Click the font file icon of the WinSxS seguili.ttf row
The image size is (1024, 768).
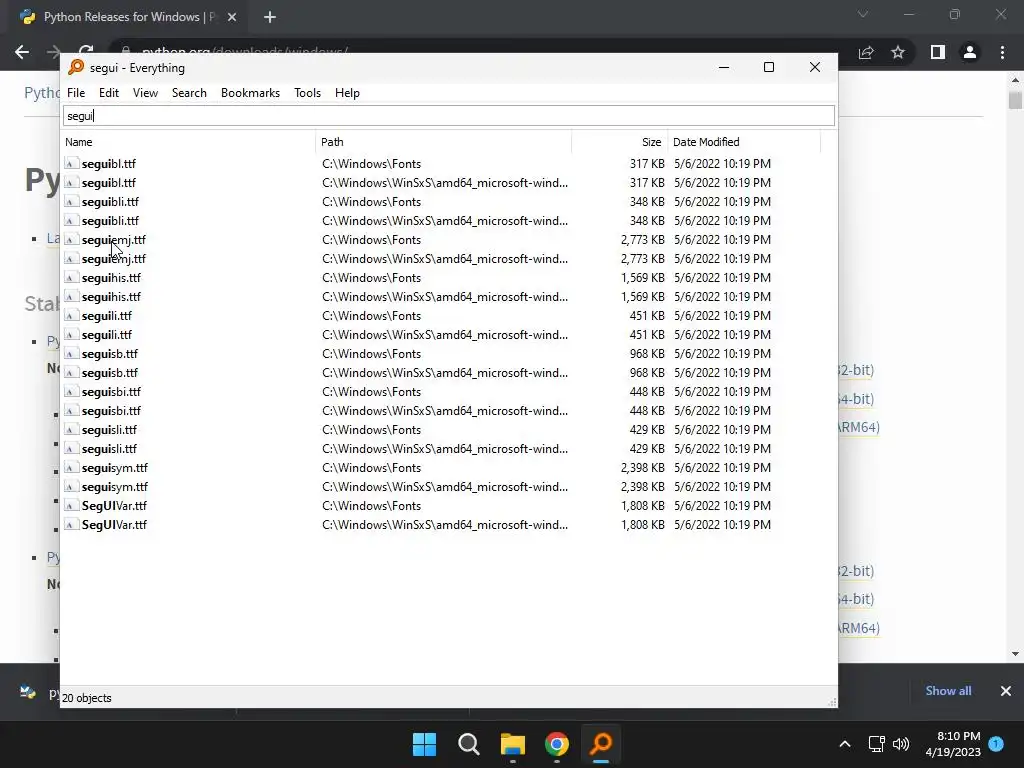coord(71,334)
